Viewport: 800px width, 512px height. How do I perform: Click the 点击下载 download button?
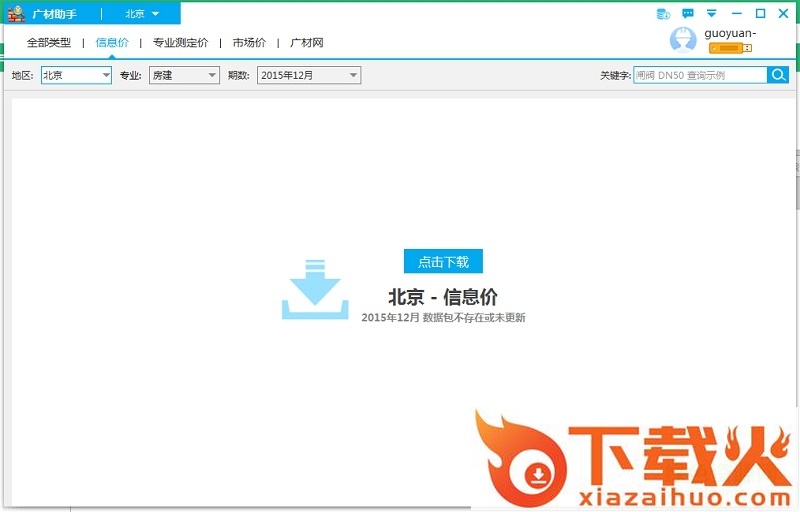[443, 262]
